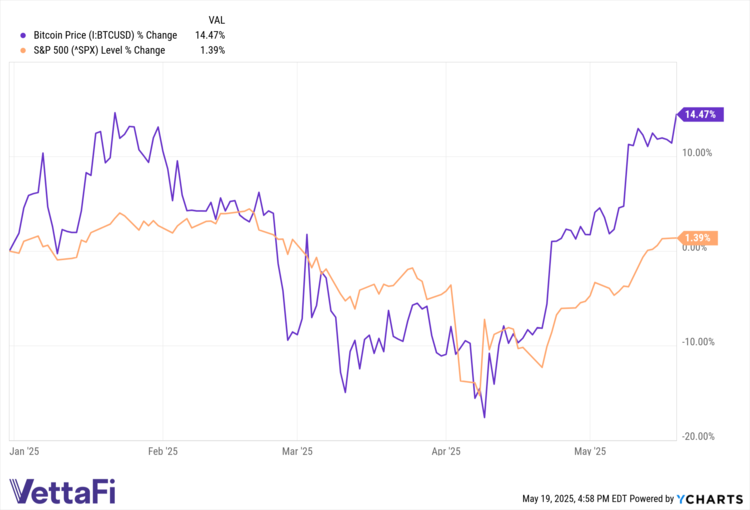
Task: Click the orange 1.39% end-of-line flag
Action: pyautogui.click(x=698, y=238)
